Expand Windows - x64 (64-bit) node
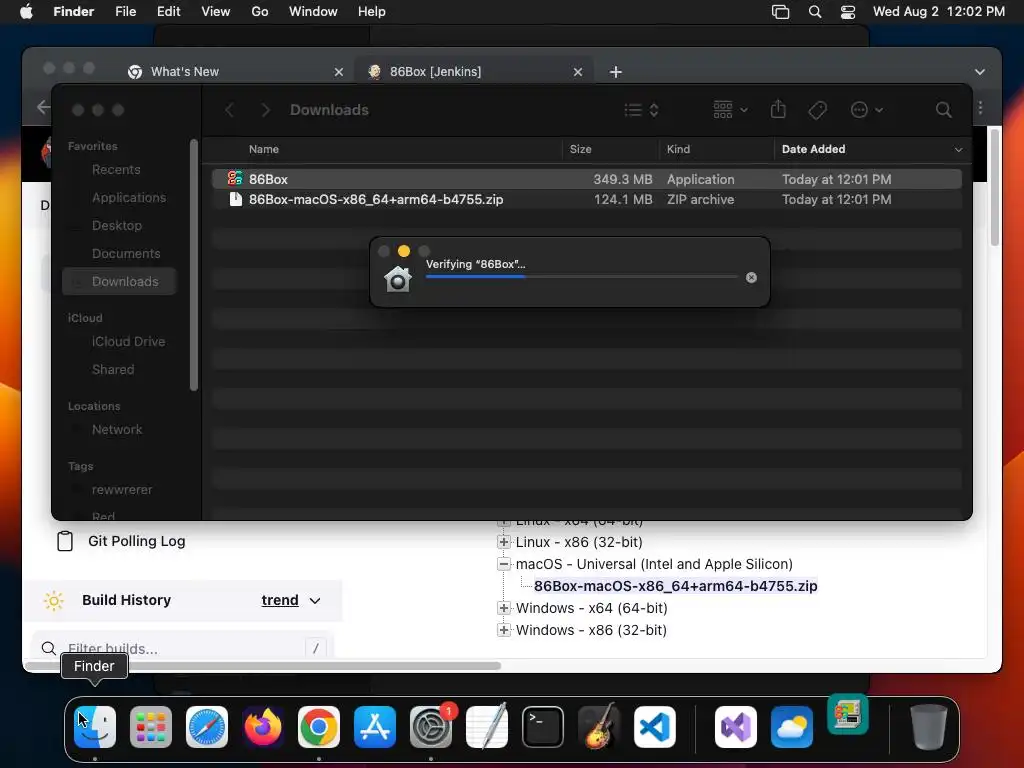1024x768 pixels. click(x=504, y=608)
